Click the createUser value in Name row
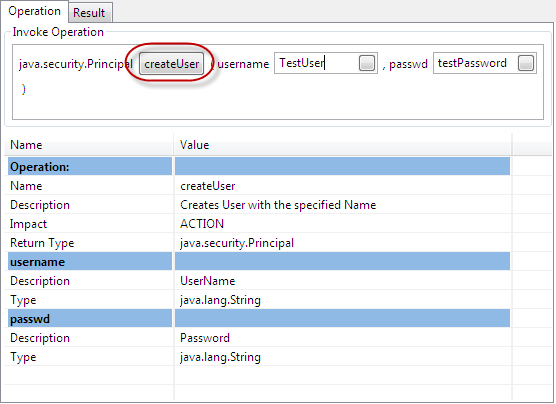 tap(207, 186)
